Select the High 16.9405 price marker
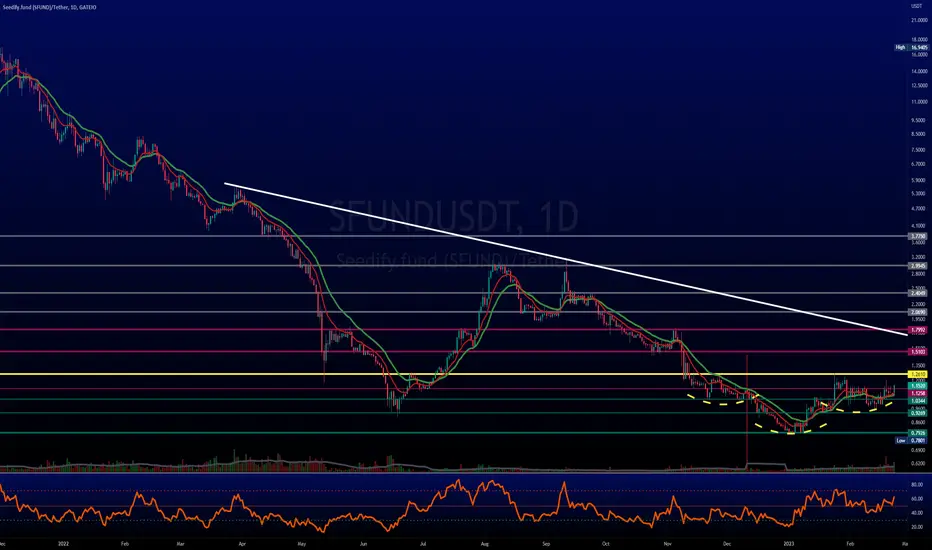 click(912, 47)
